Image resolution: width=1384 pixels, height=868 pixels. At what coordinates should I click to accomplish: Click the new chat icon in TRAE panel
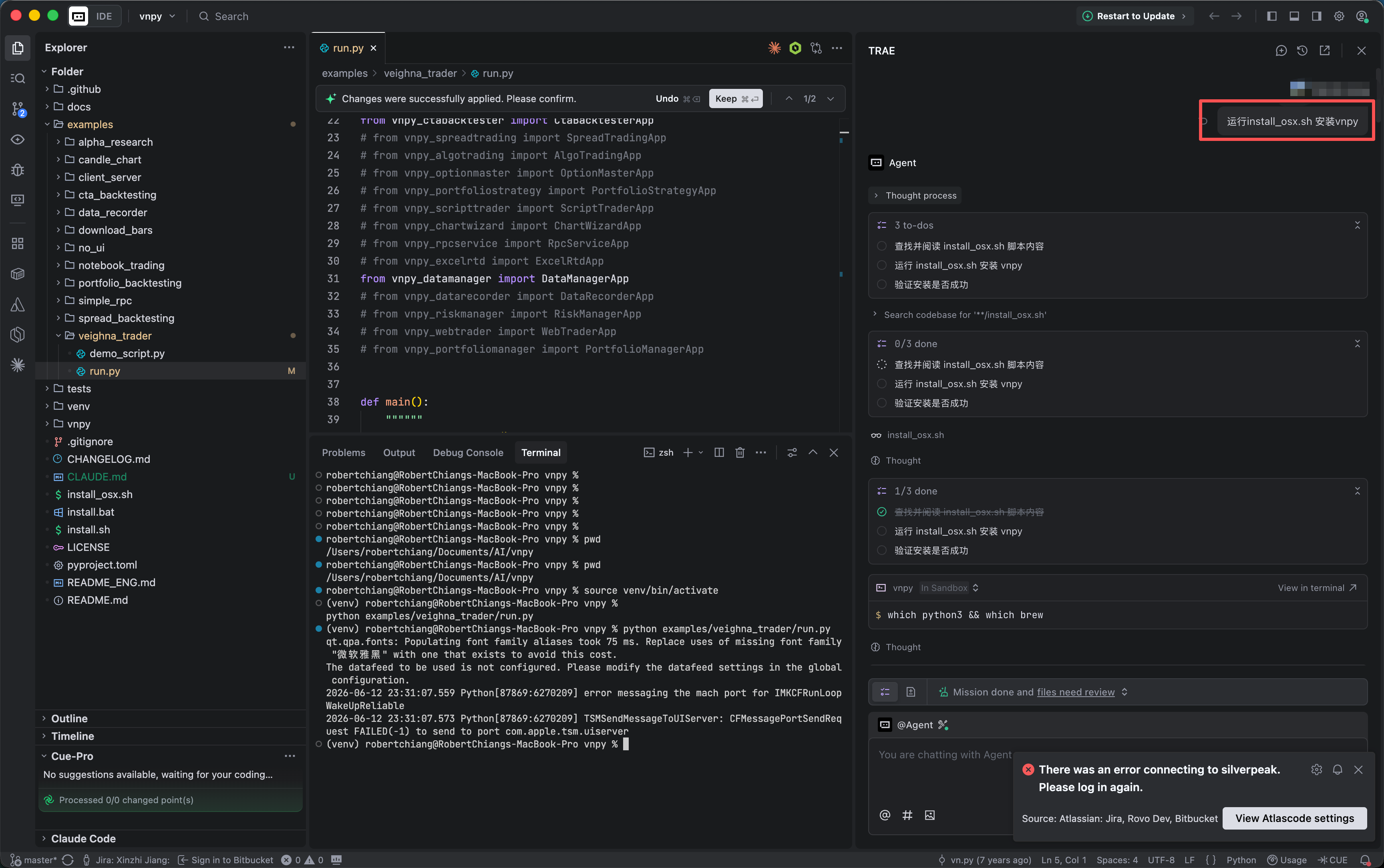click(x=1281, y=50)
